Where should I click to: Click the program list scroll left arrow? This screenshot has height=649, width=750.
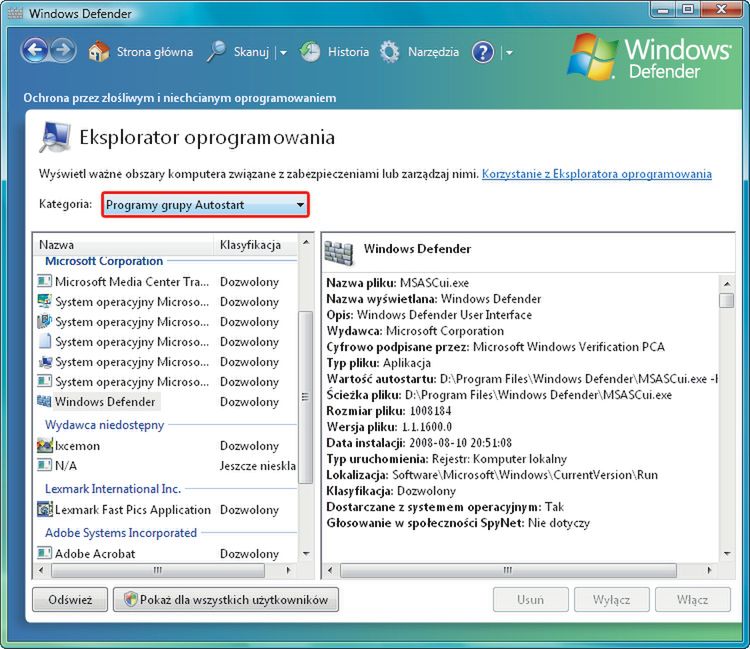pyautogui.click(x=41, y=570)
